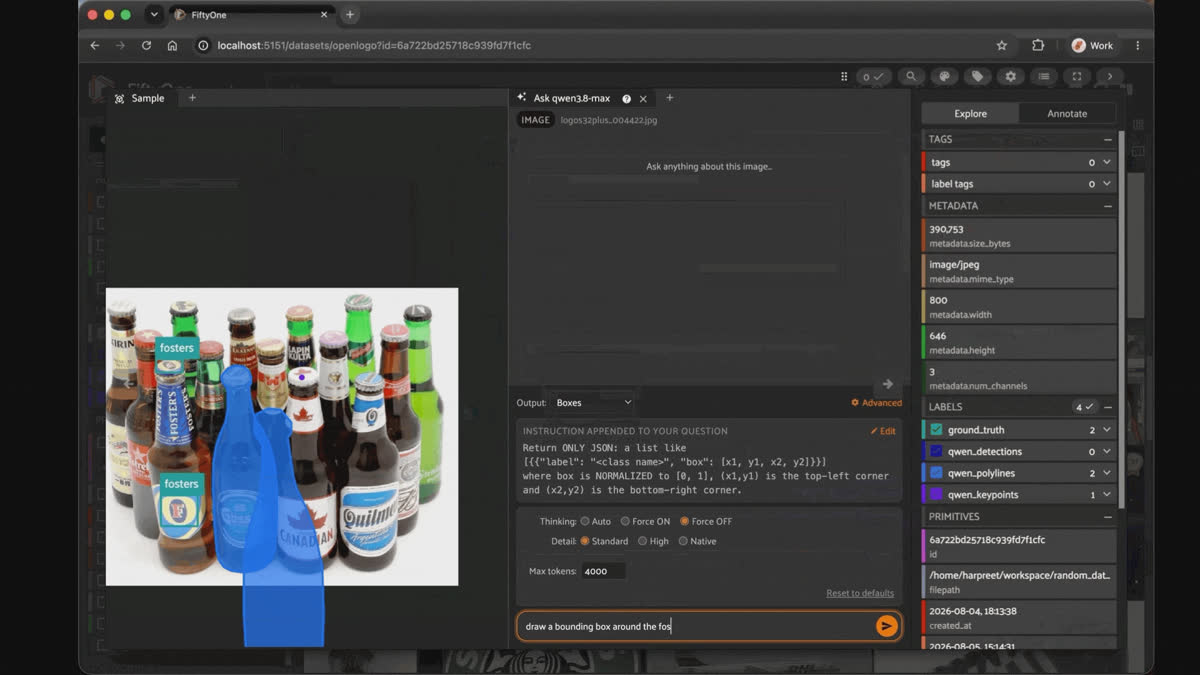Image resolution: width=1200 pixels, height=675 pixels.
Task: Switch to the Explore tab
Action: point(970,113)
